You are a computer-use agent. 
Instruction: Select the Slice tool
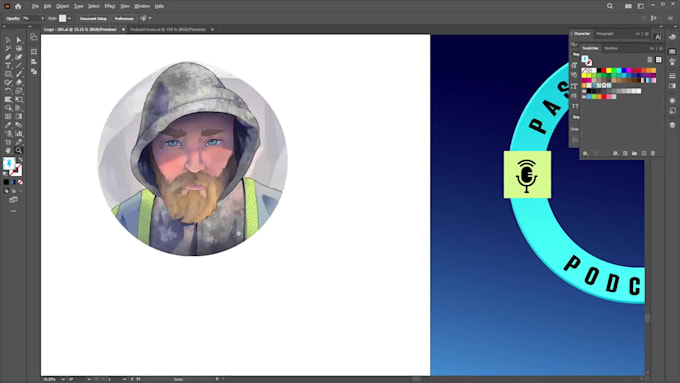pos(19,142)
